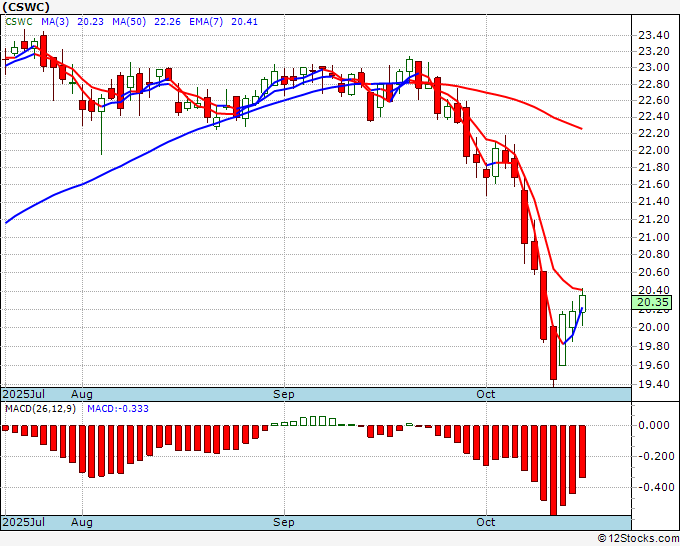
Task: Click the Oct label on price time axis
Action: click(x=486, y=394)
